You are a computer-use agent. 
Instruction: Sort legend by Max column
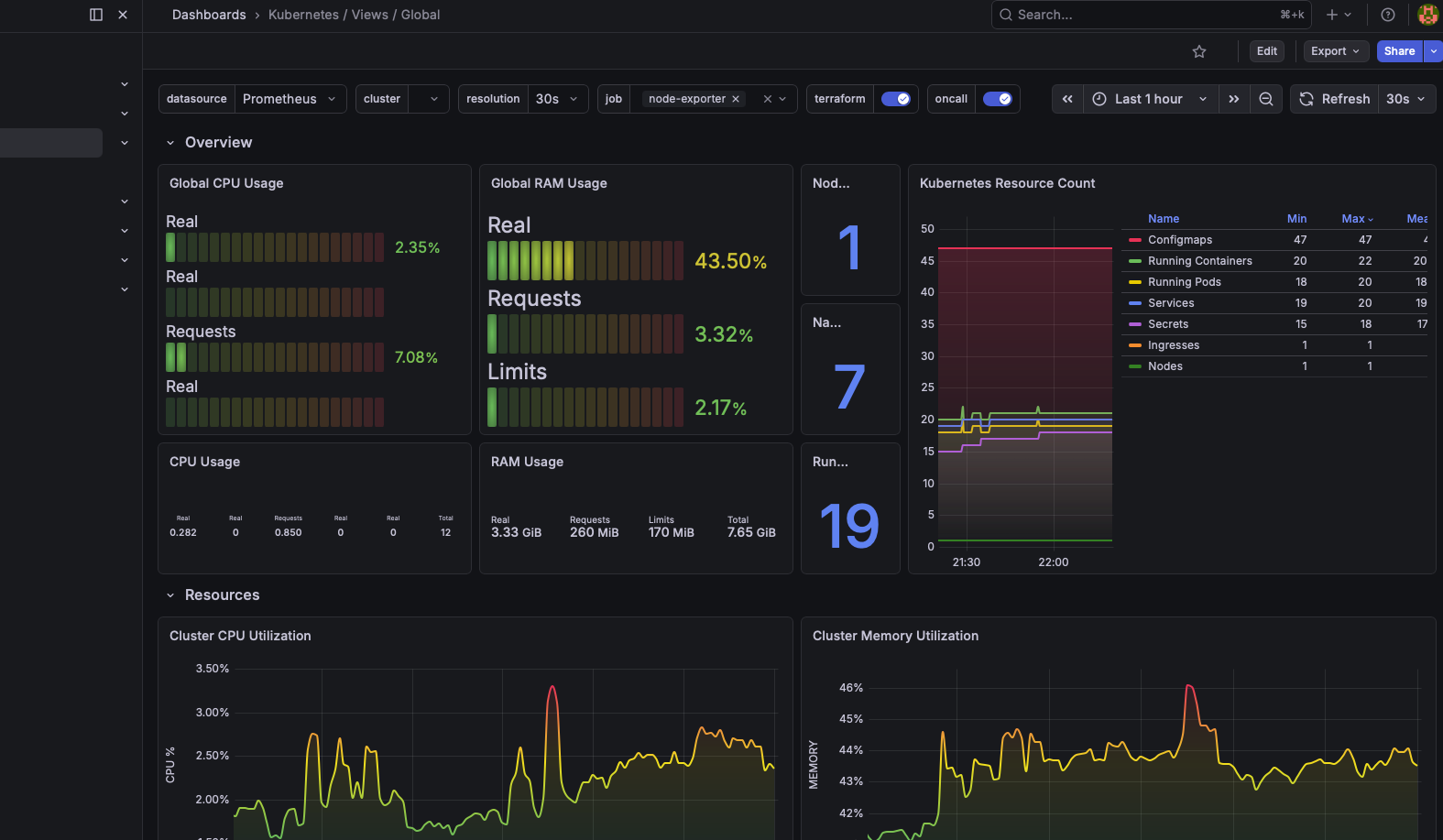point(1357,219)
